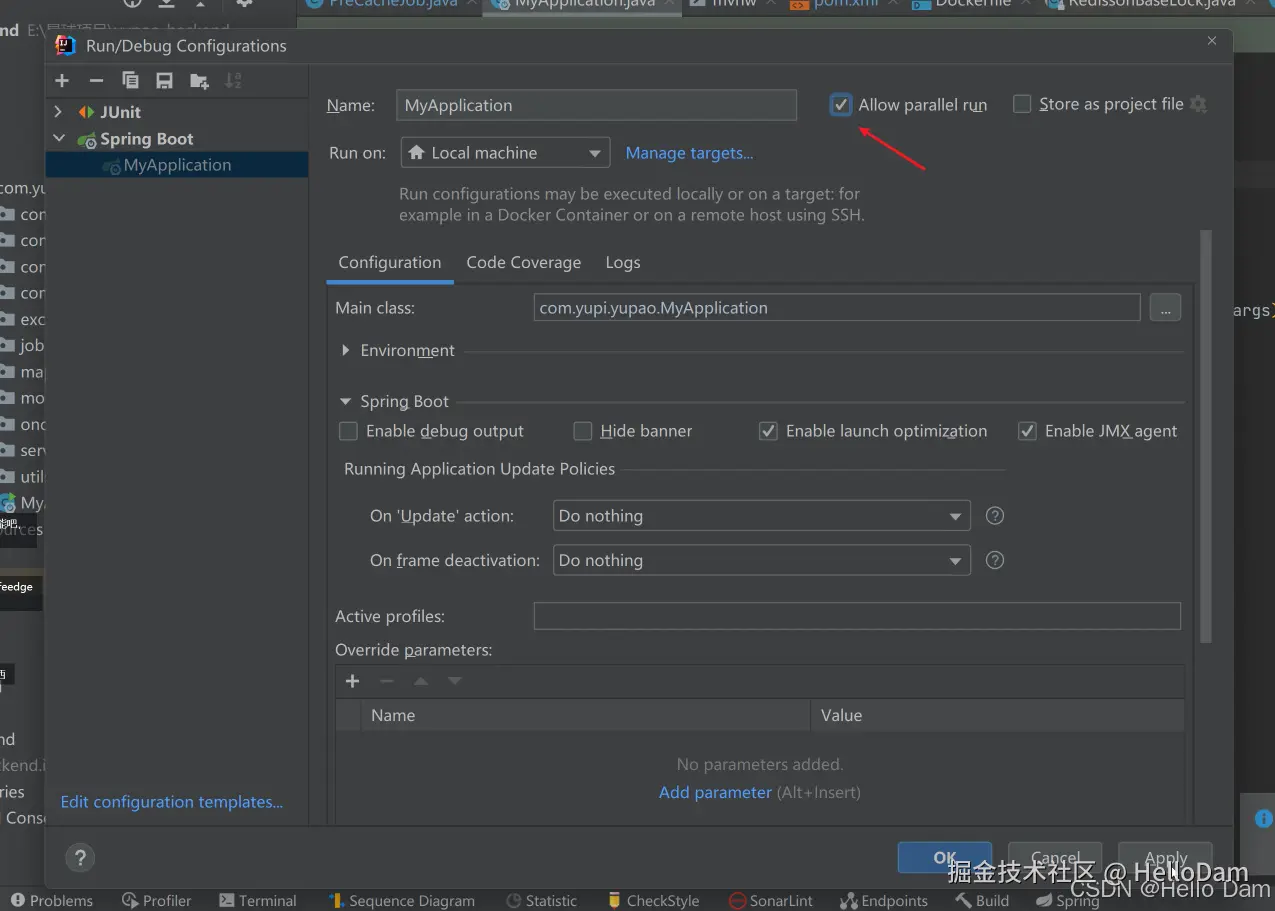Click the Edit configuration templates link
Image resolution: width=1275 pixels, height=911 pixels.
pos(171,802)
